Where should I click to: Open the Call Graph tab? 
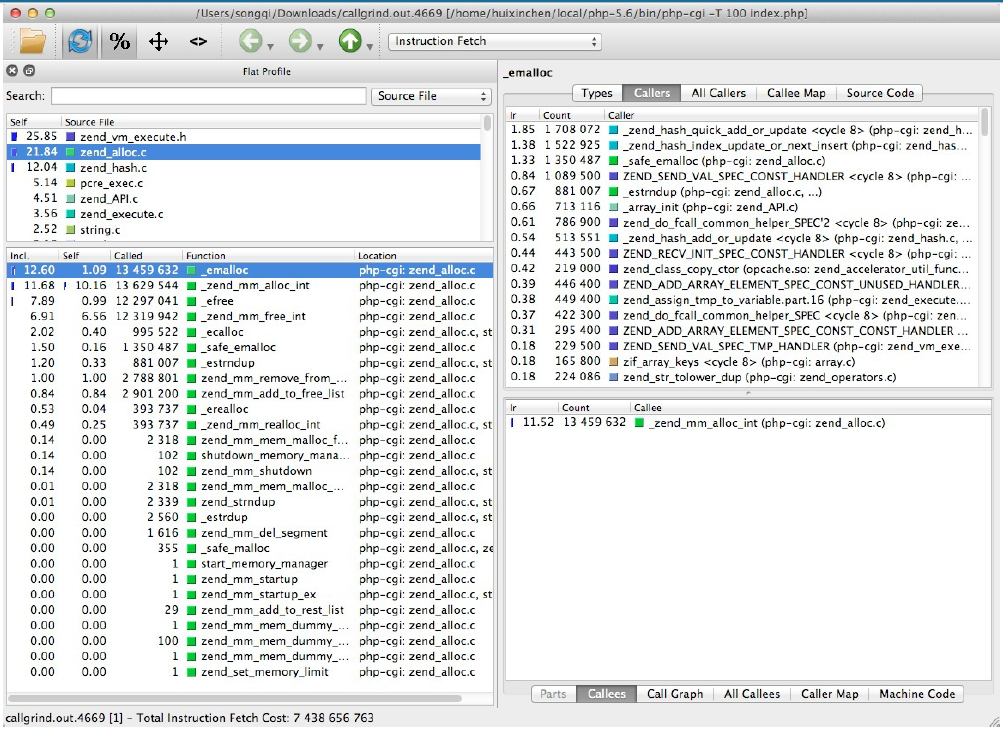[x=675, y=694]
